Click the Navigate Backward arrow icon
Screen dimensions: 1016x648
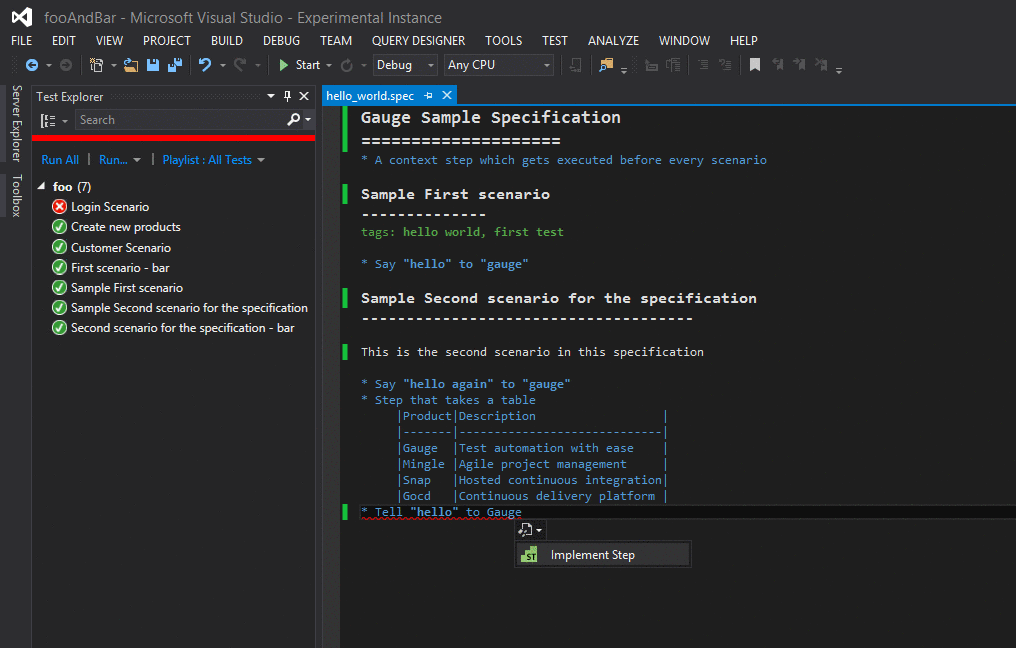coord(31,65)
